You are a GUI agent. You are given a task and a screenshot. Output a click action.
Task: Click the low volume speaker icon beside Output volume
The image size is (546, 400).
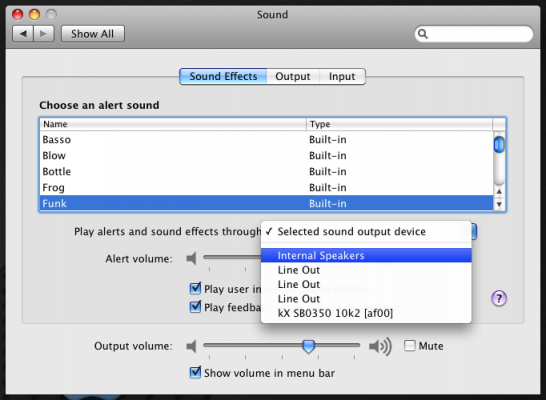(x=192, y=346)
